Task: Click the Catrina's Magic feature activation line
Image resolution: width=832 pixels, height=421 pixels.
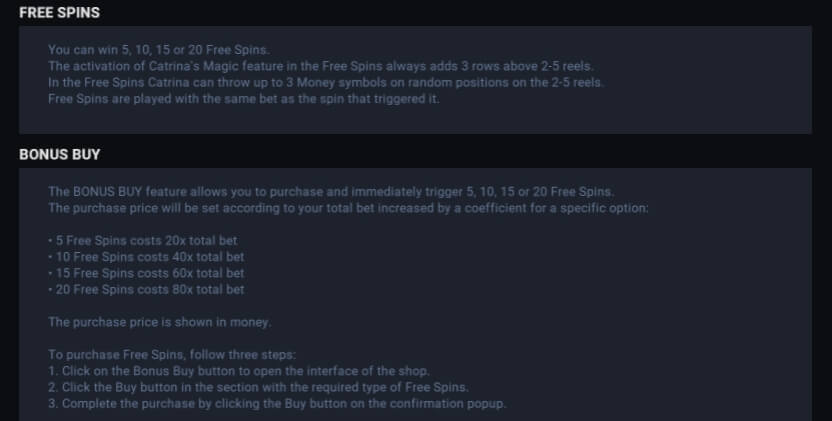Action: pos(320,66)
